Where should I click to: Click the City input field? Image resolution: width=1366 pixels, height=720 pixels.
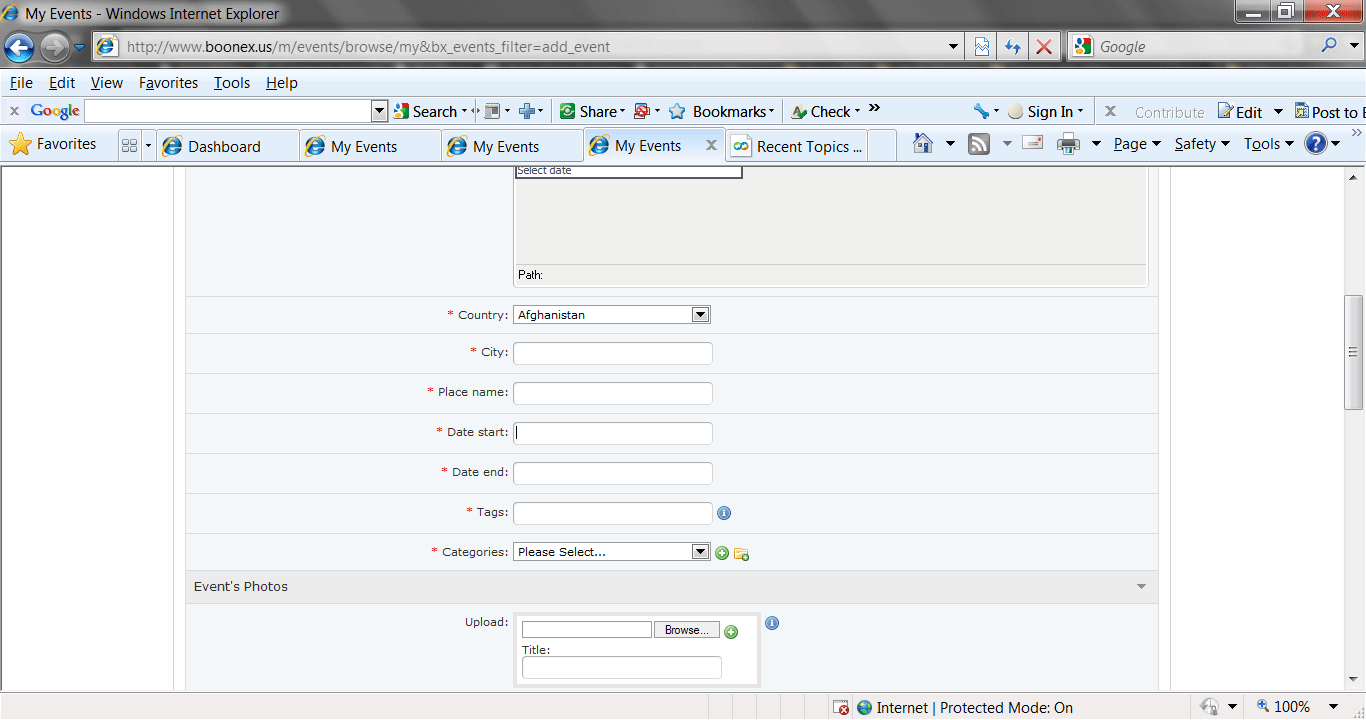612,353
